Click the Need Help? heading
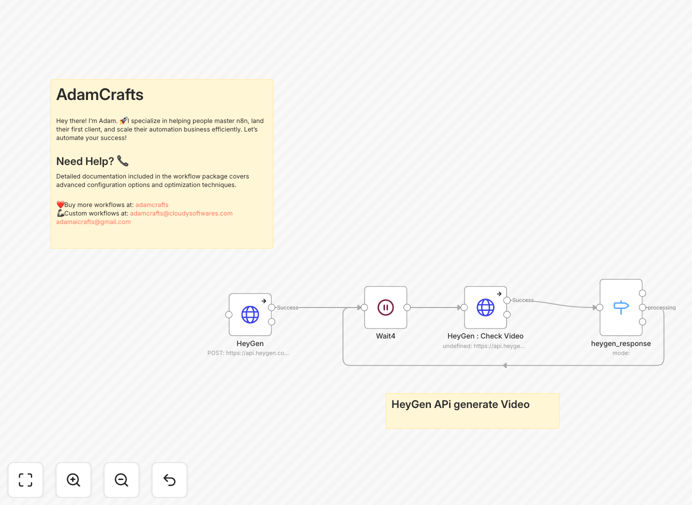 click(x=92, y=161)
